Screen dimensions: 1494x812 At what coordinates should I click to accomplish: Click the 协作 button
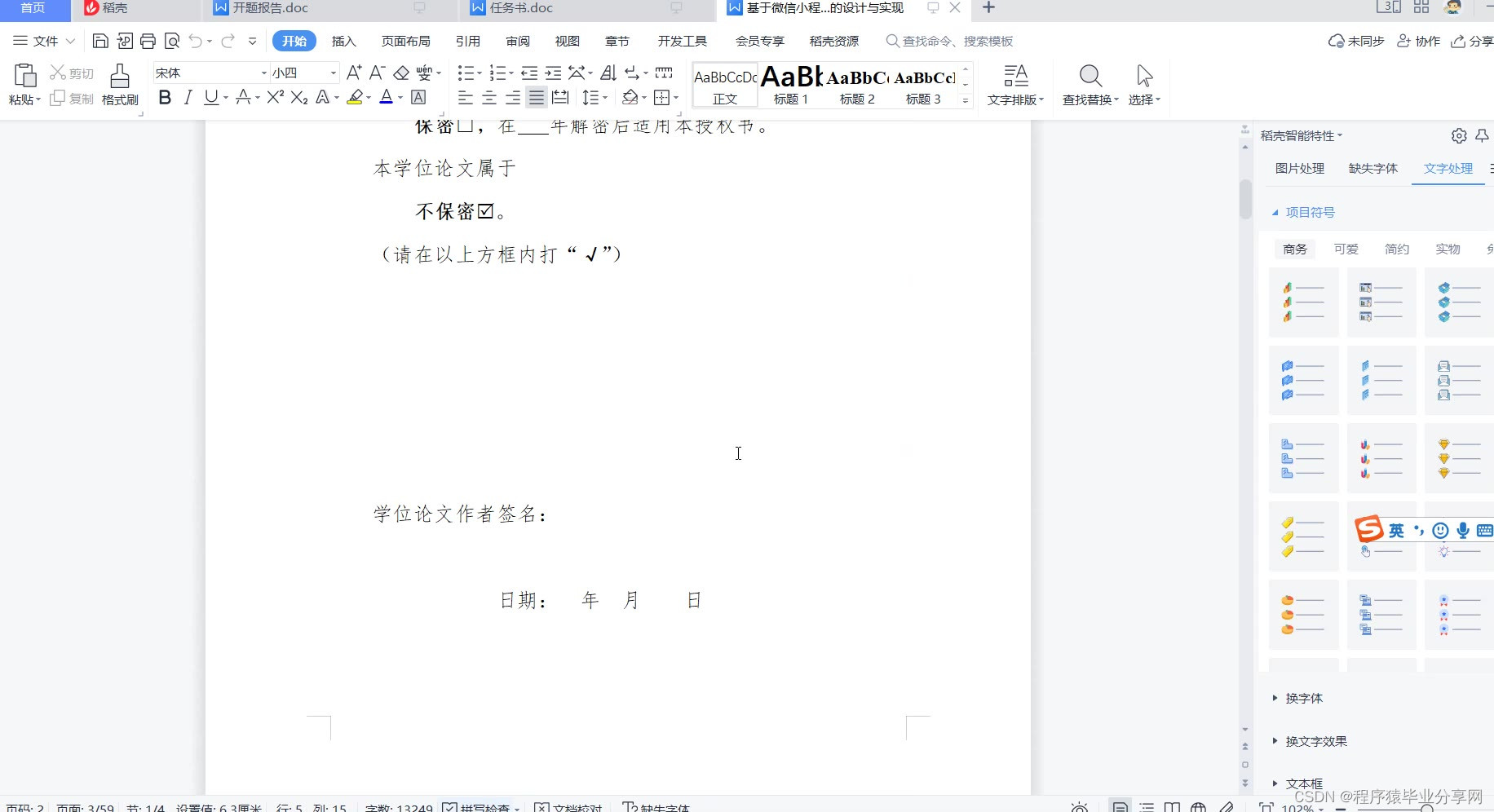click(x=1419, y=41)
